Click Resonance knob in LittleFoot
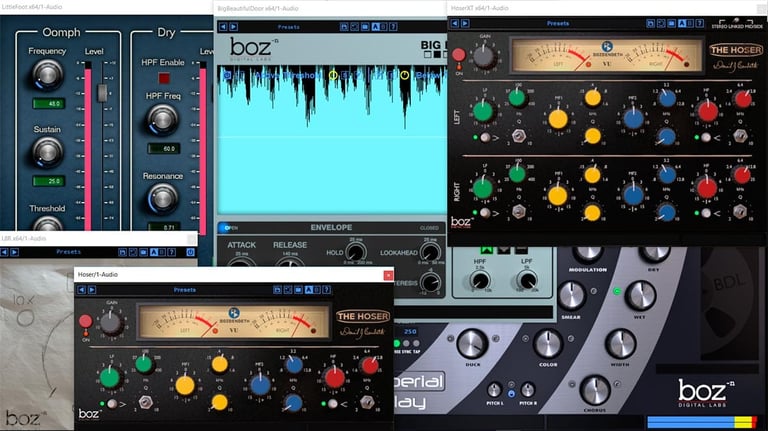 (163, 199)
